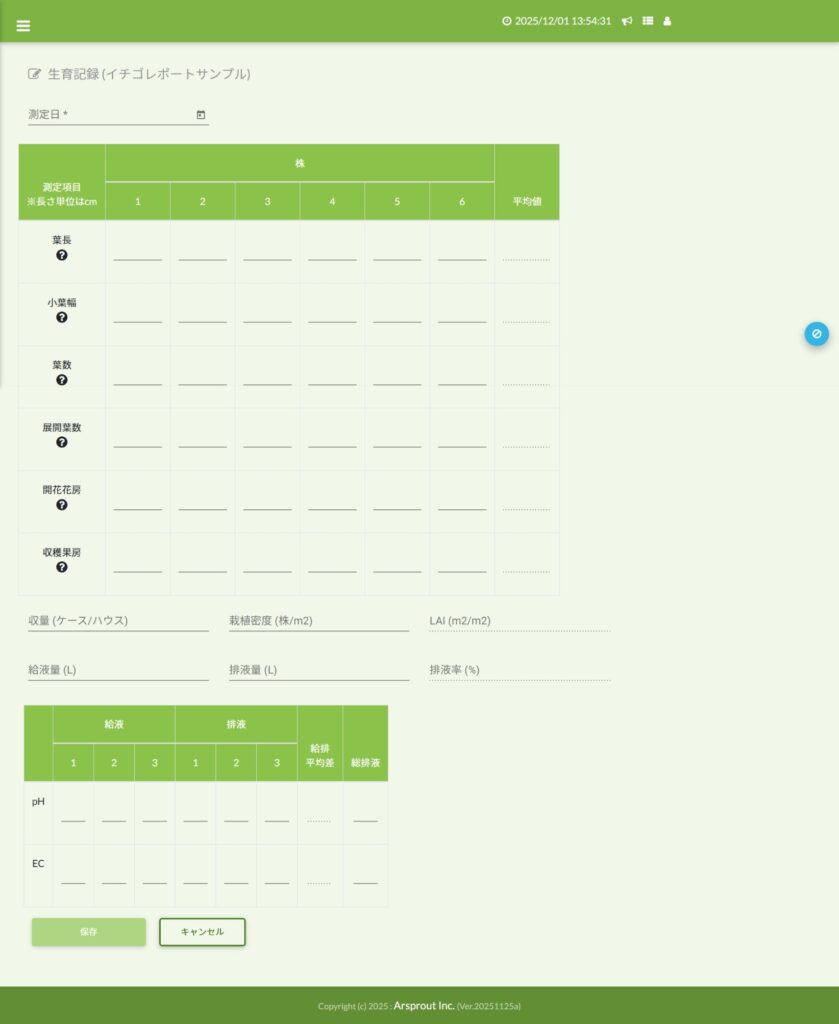Viewport: 839px width, 1024px height.
Task: Click the キャンセル button
Action: tap(202, 932)
